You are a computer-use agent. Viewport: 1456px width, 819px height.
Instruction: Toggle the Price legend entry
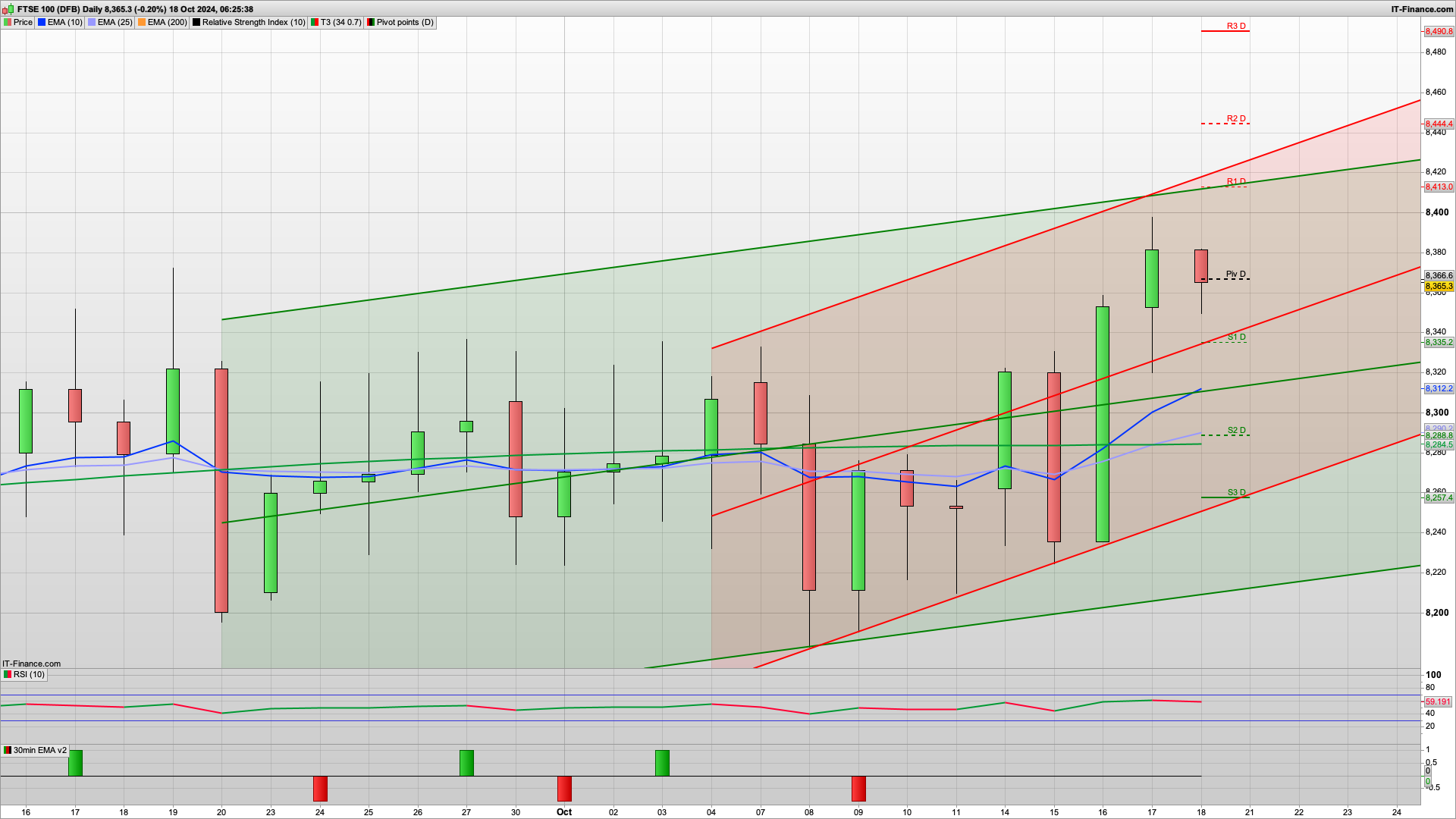(x=23, y=23)
